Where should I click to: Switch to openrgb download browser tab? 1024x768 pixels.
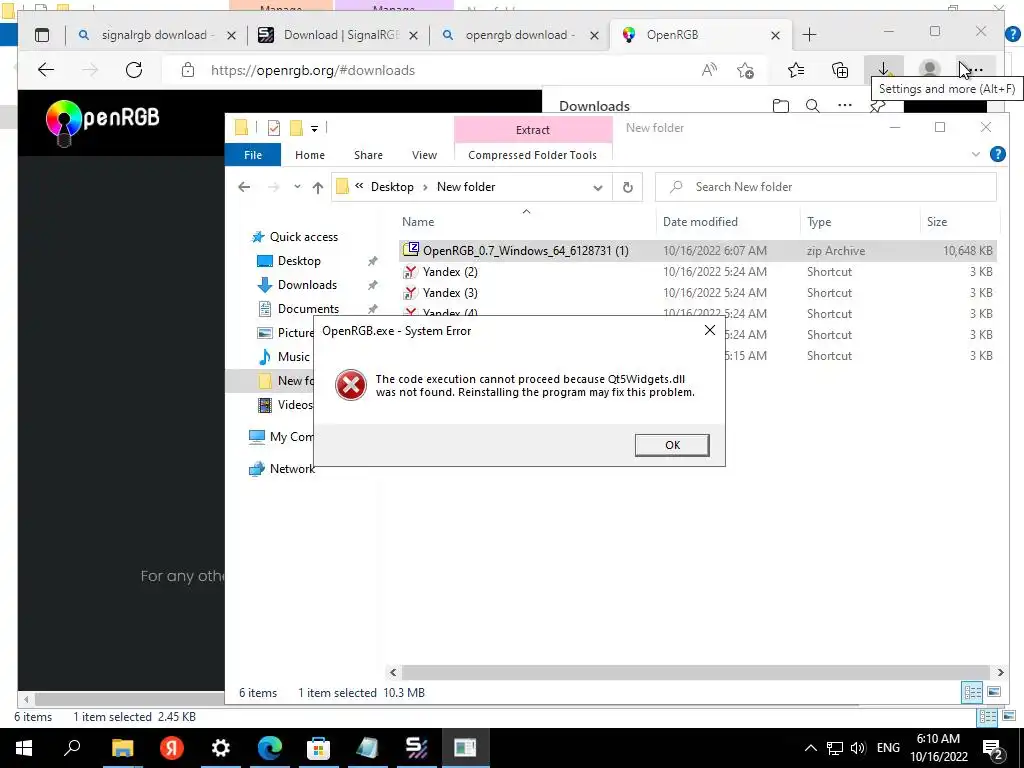[519, 35]
